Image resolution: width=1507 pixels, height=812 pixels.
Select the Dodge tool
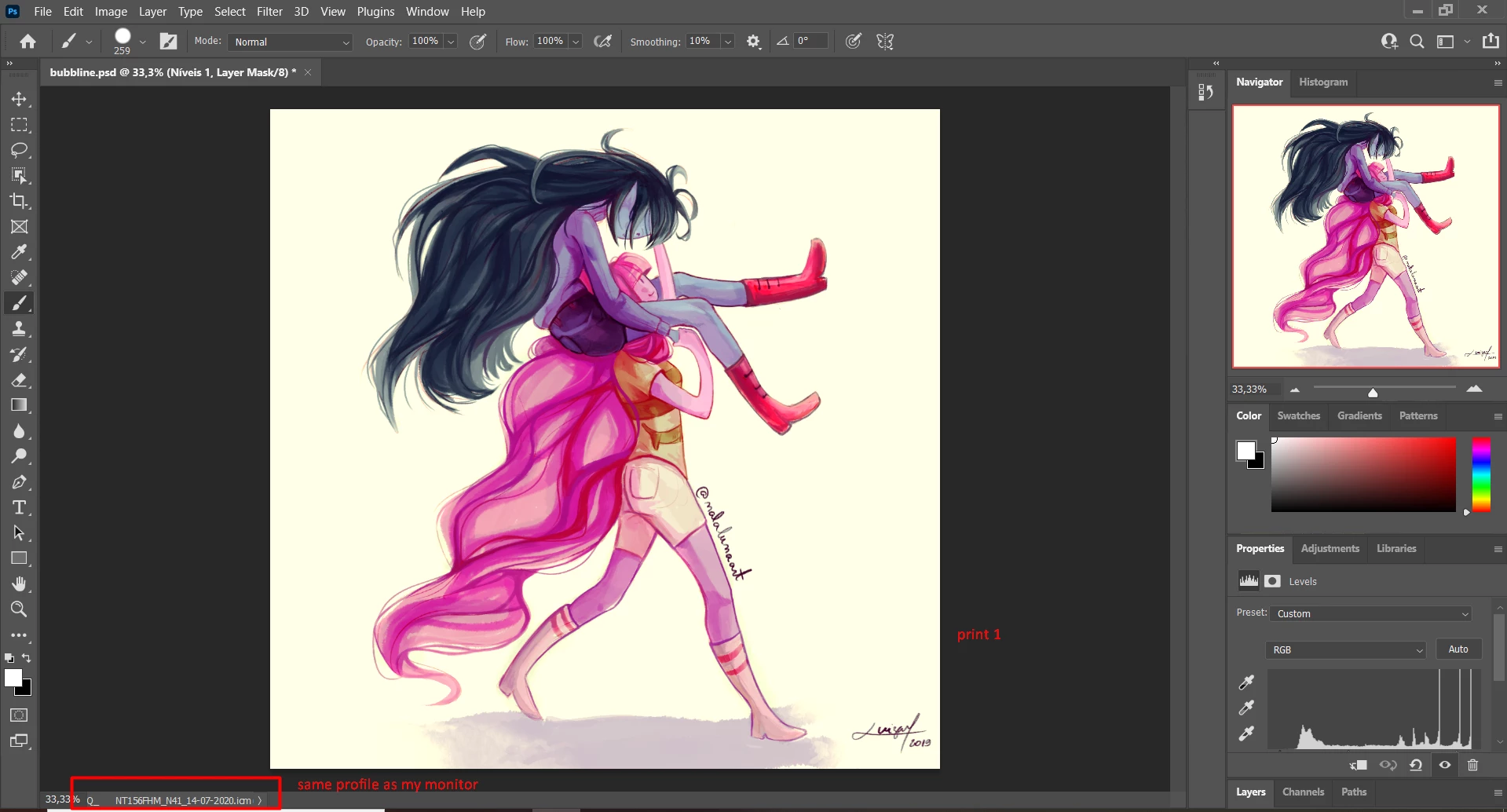[x=20, y=456]
